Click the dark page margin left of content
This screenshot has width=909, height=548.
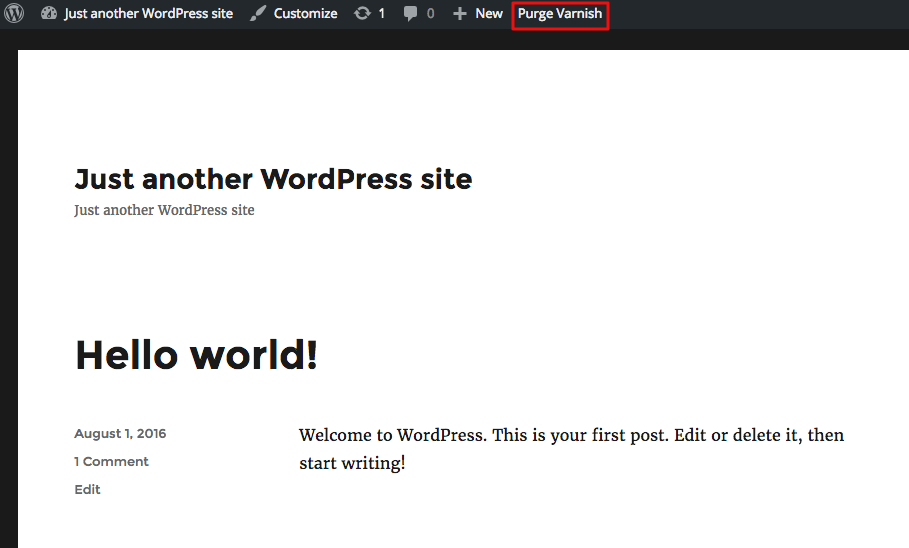pos(8,300)
